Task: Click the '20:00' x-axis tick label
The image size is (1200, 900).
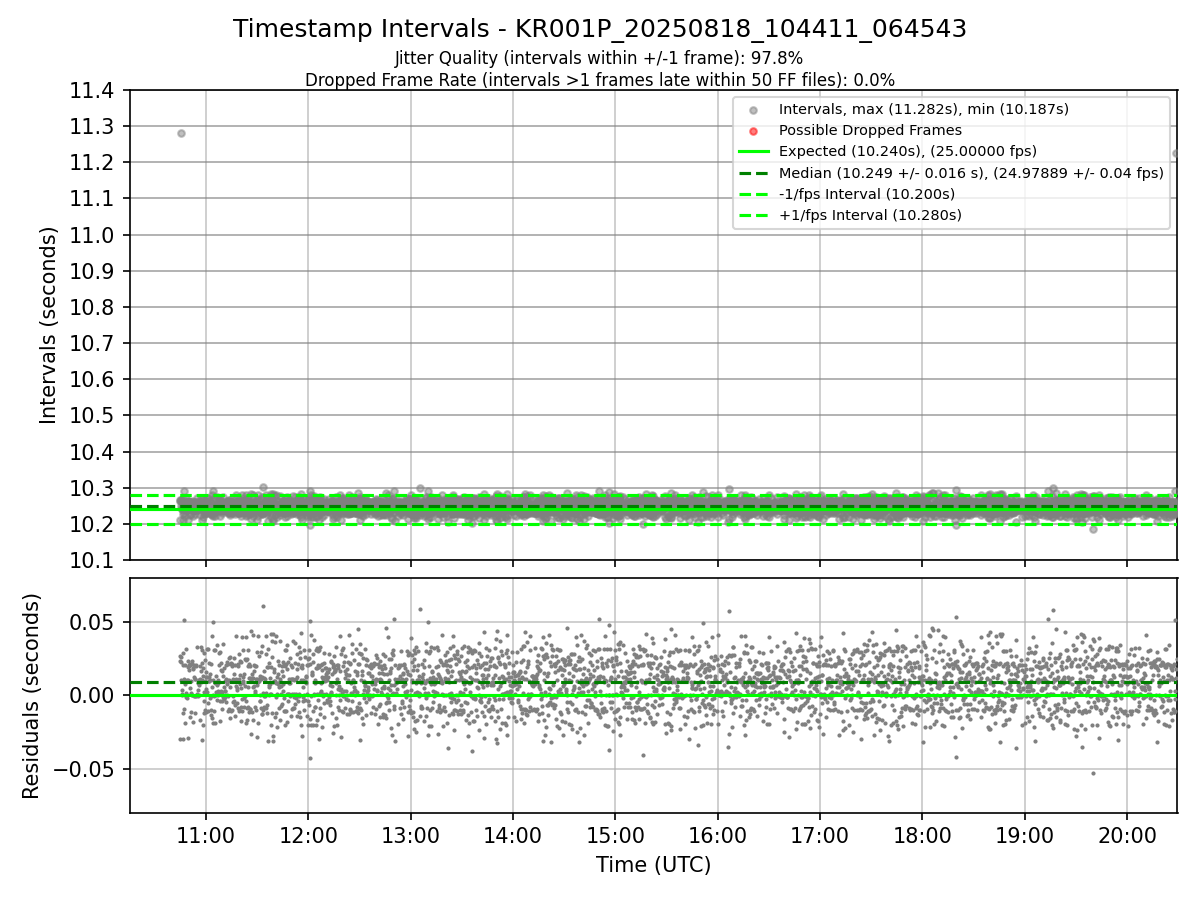Action: [1127, 834]
